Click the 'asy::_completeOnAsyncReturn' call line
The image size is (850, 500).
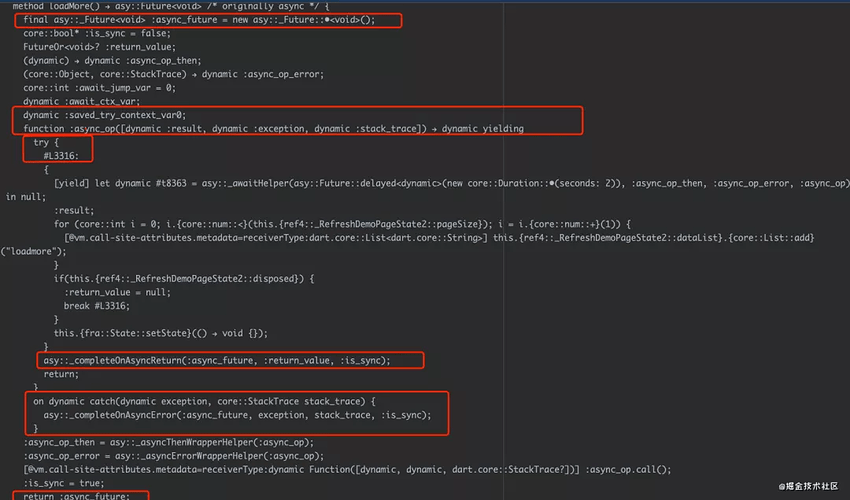click(217, 361)
